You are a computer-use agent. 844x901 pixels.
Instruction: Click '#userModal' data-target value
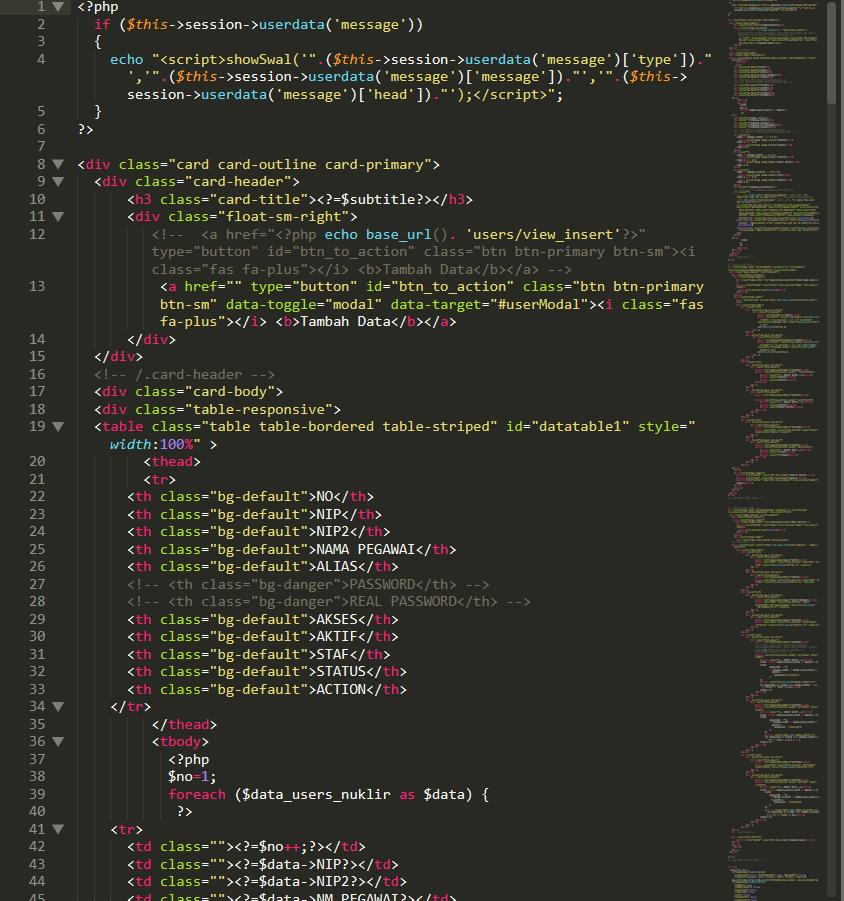(539, 305)
